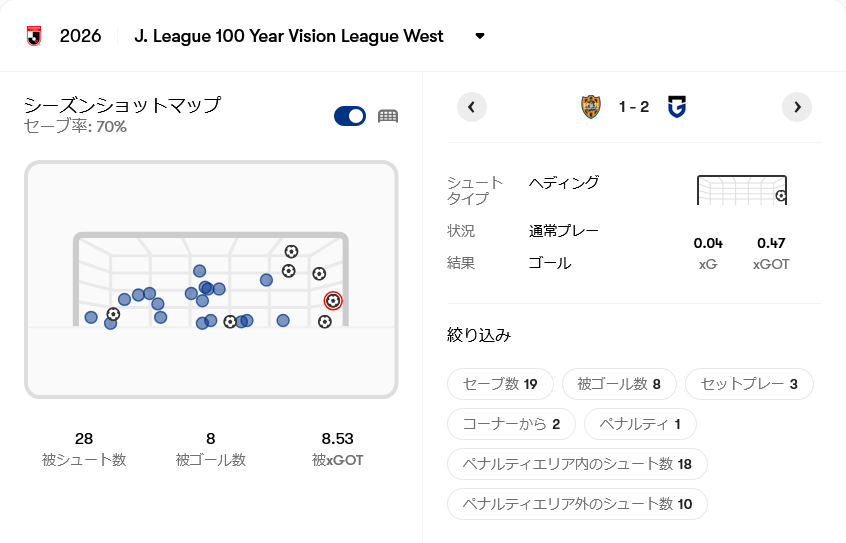Viewport: 846px width, 543px height.
Task: Filter by コーナーから 2
Action: (511, 424)
